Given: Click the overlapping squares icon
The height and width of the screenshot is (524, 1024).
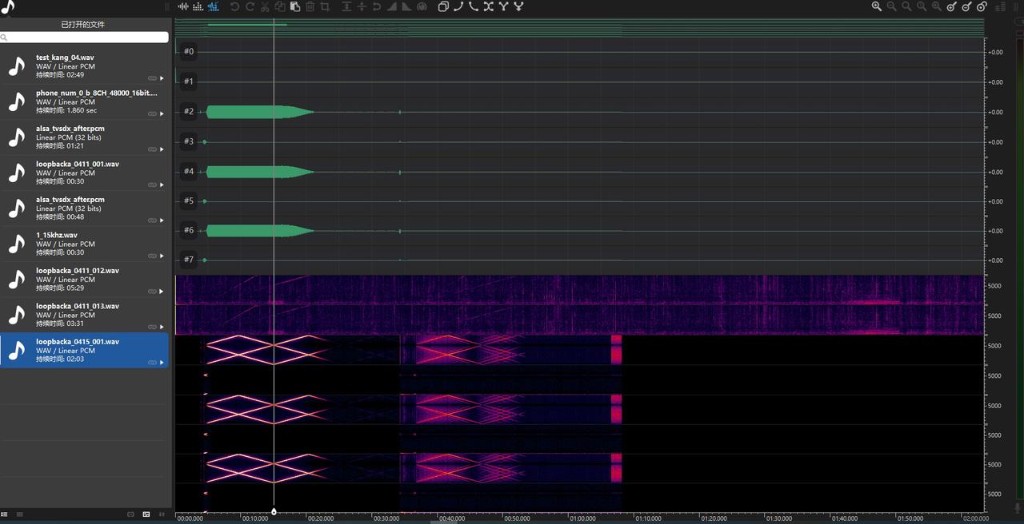Looking at the screenshot, I should (x=443, y=7).
